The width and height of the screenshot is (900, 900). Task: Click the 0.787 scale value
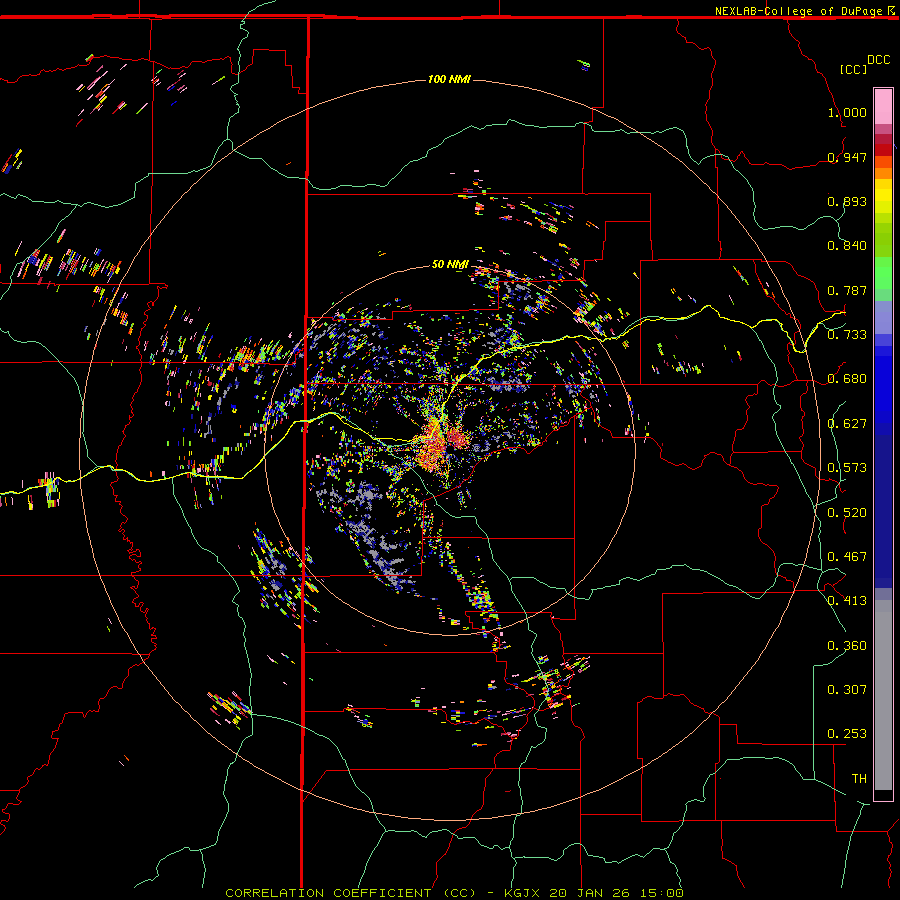click(x=847, y=290)
